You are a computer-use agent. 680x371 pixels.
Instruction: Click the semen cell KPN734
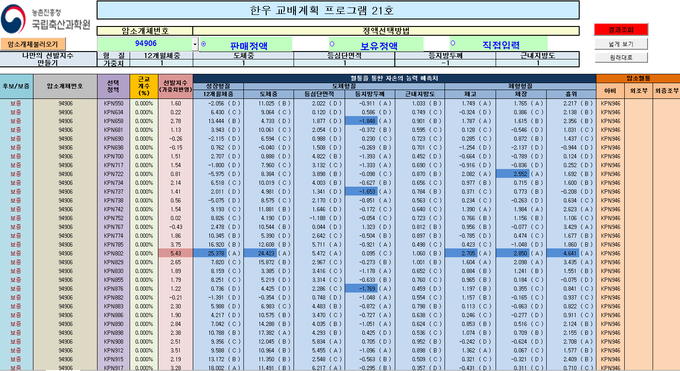[114, 183]
